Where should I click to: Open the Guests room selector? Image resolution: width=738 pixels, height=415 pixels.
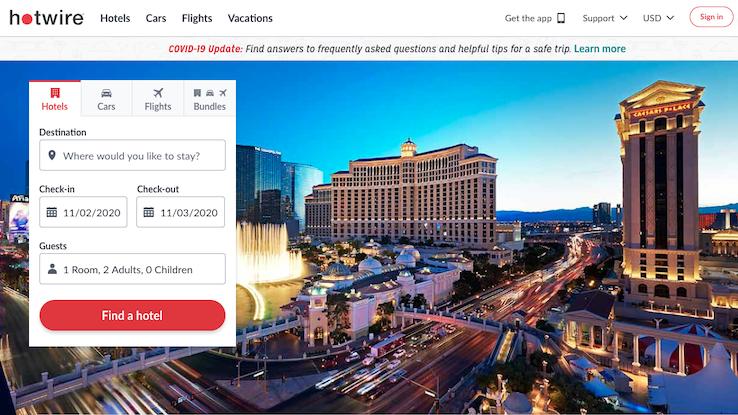132,269
